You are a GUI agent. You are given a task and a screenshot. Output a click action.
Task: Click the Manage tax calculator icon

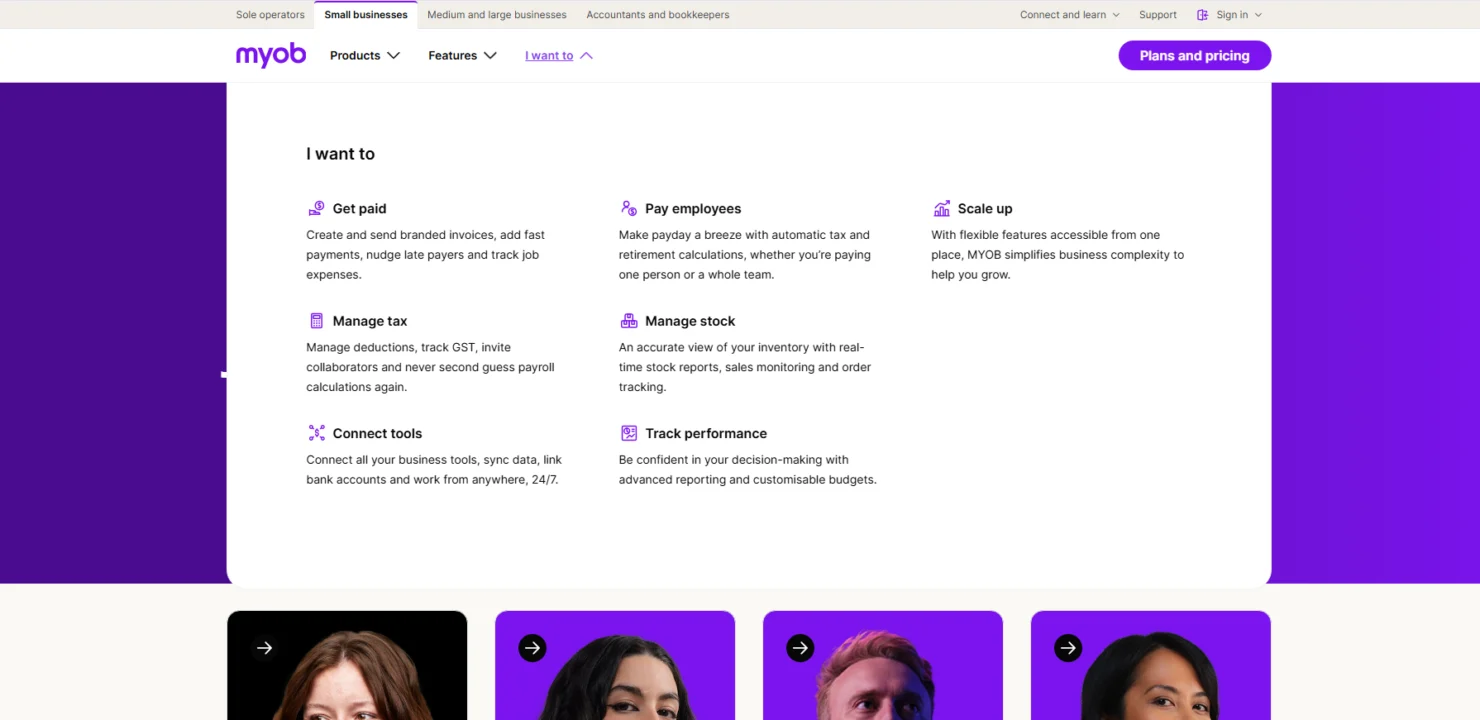317,320
